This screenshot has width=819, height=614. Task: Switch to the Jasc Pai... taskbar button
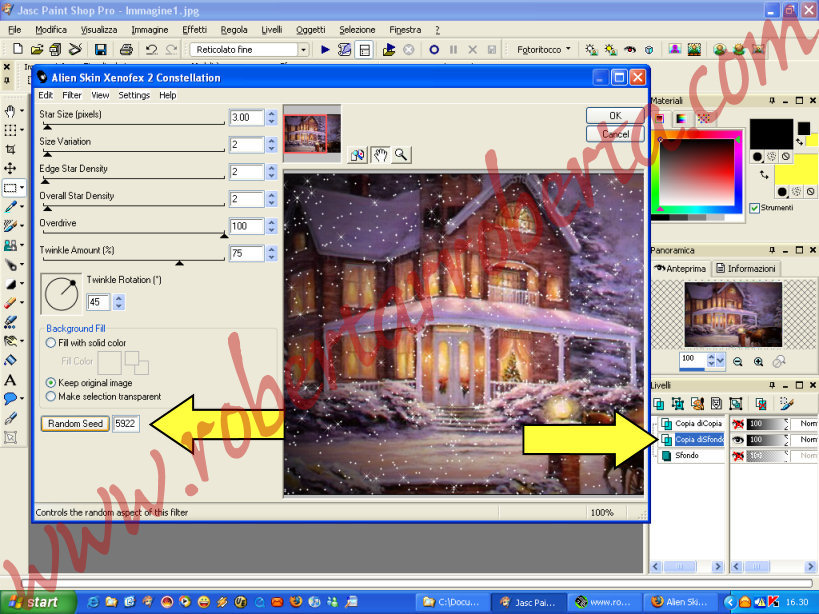tap(529, 602)
